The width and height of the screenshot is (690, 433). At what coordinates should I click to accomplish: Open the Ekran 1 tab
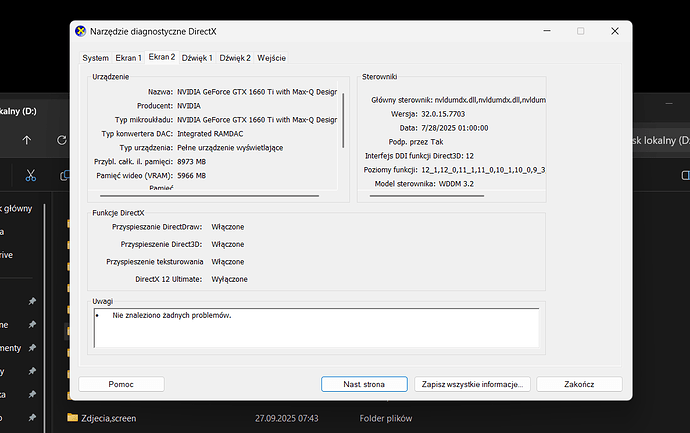coord(129,58)
